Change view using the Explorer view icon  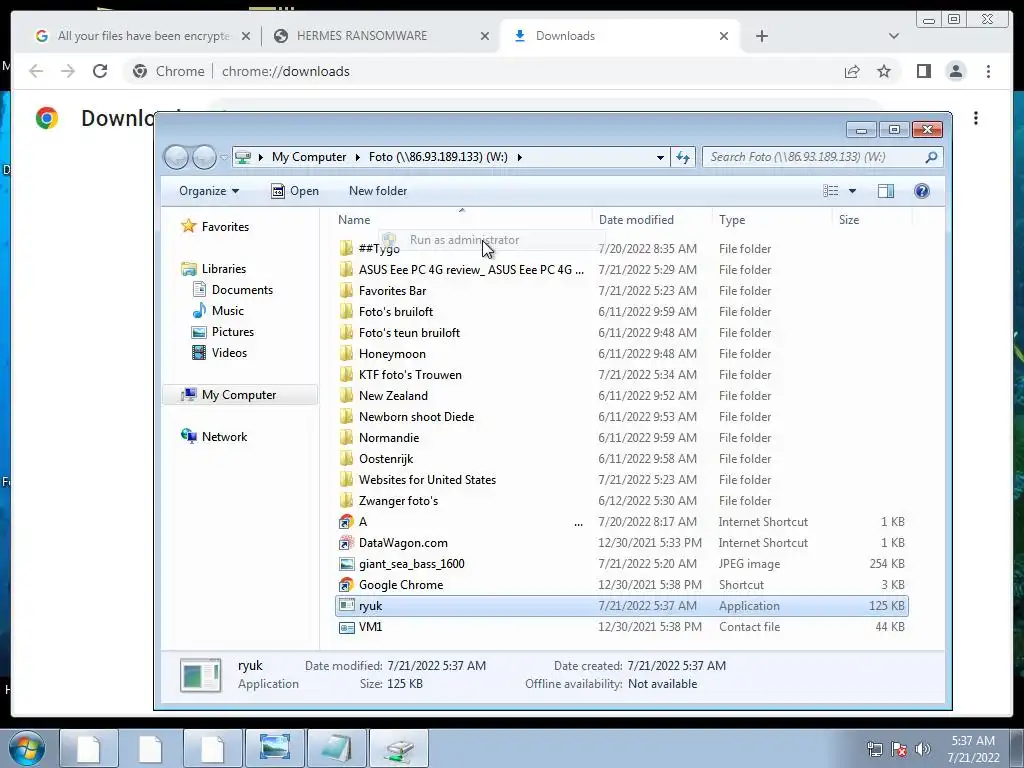(x=831, y=191)
